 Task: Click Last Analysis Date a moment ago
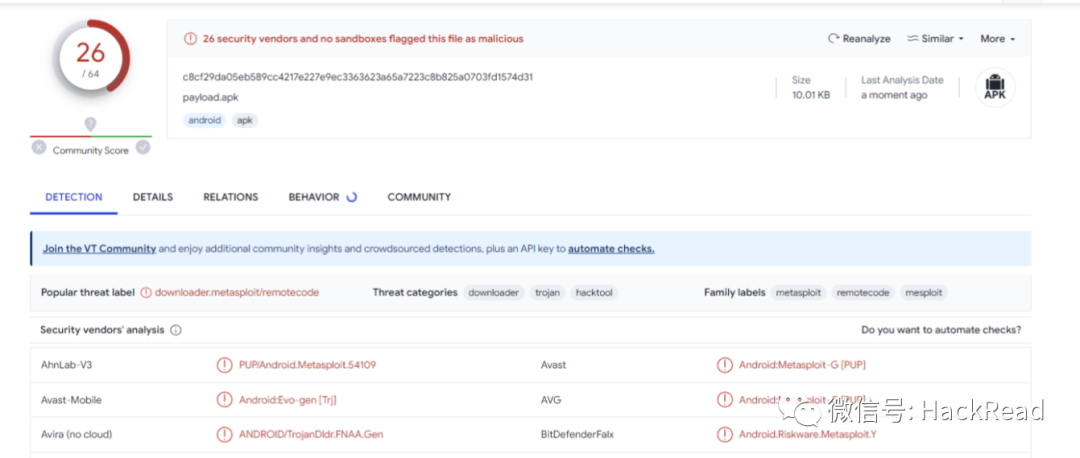click(x=894, y=96)
